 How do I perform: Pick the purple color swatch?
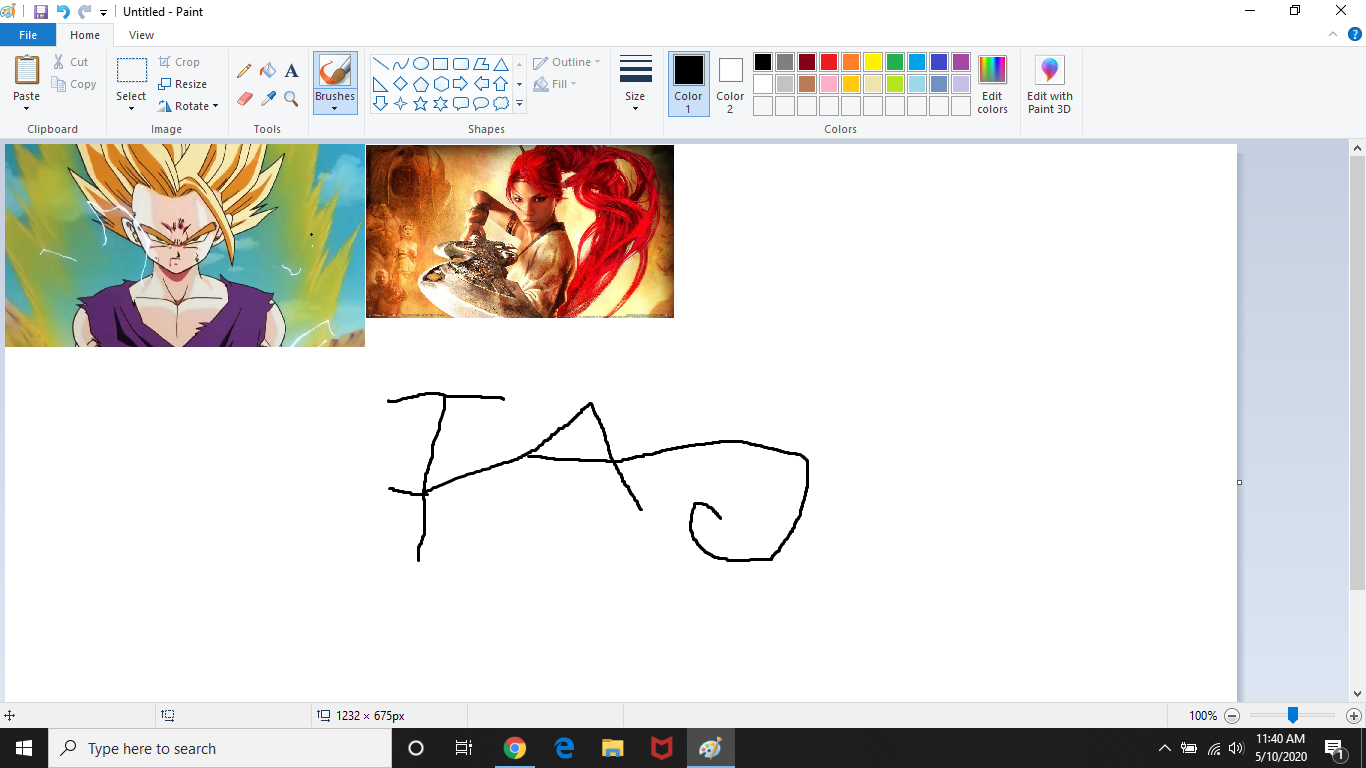pyautogui.click(x=961, y=62)
